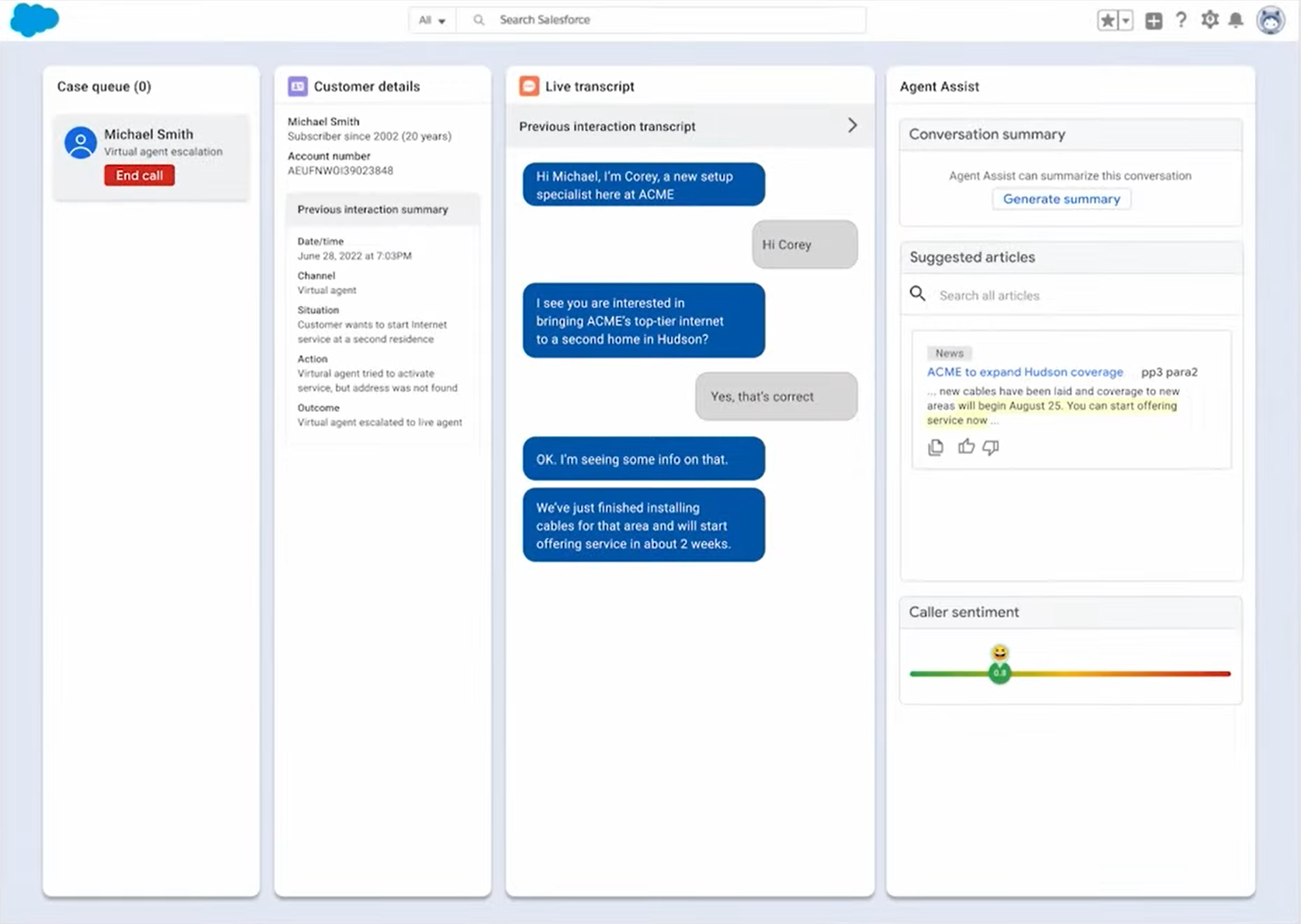Click Generate summary button
Viewport: 1301px width, 924px height.
(x=1061, y=199)
